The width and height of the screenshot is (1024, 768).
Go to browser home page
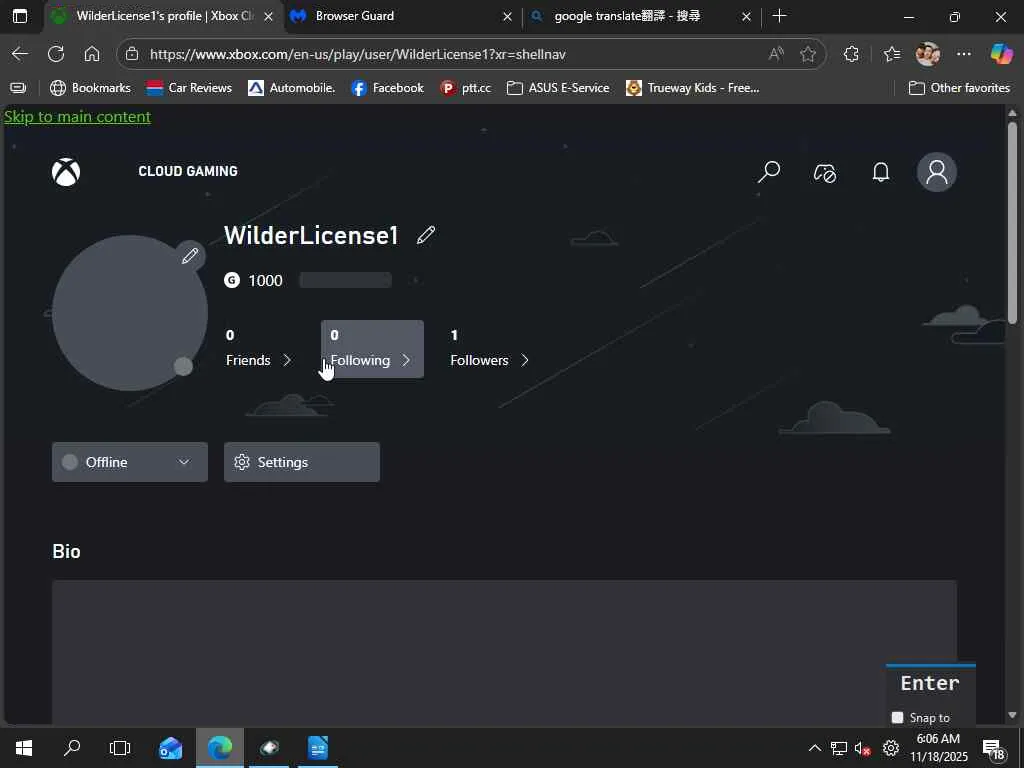coord(92,54)
